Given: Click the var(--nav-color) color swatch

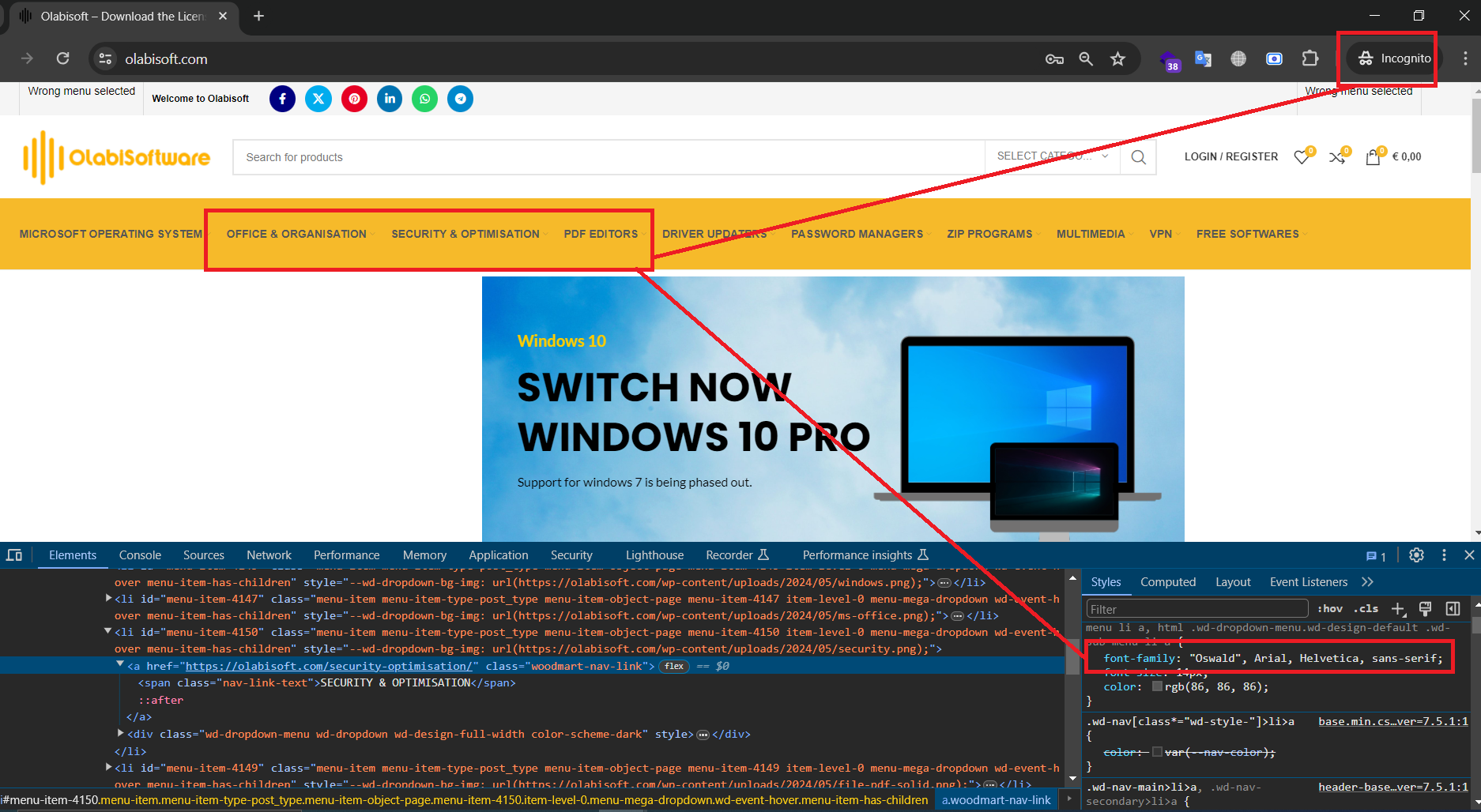Looking at the screenshot, I should point(1157,752).
